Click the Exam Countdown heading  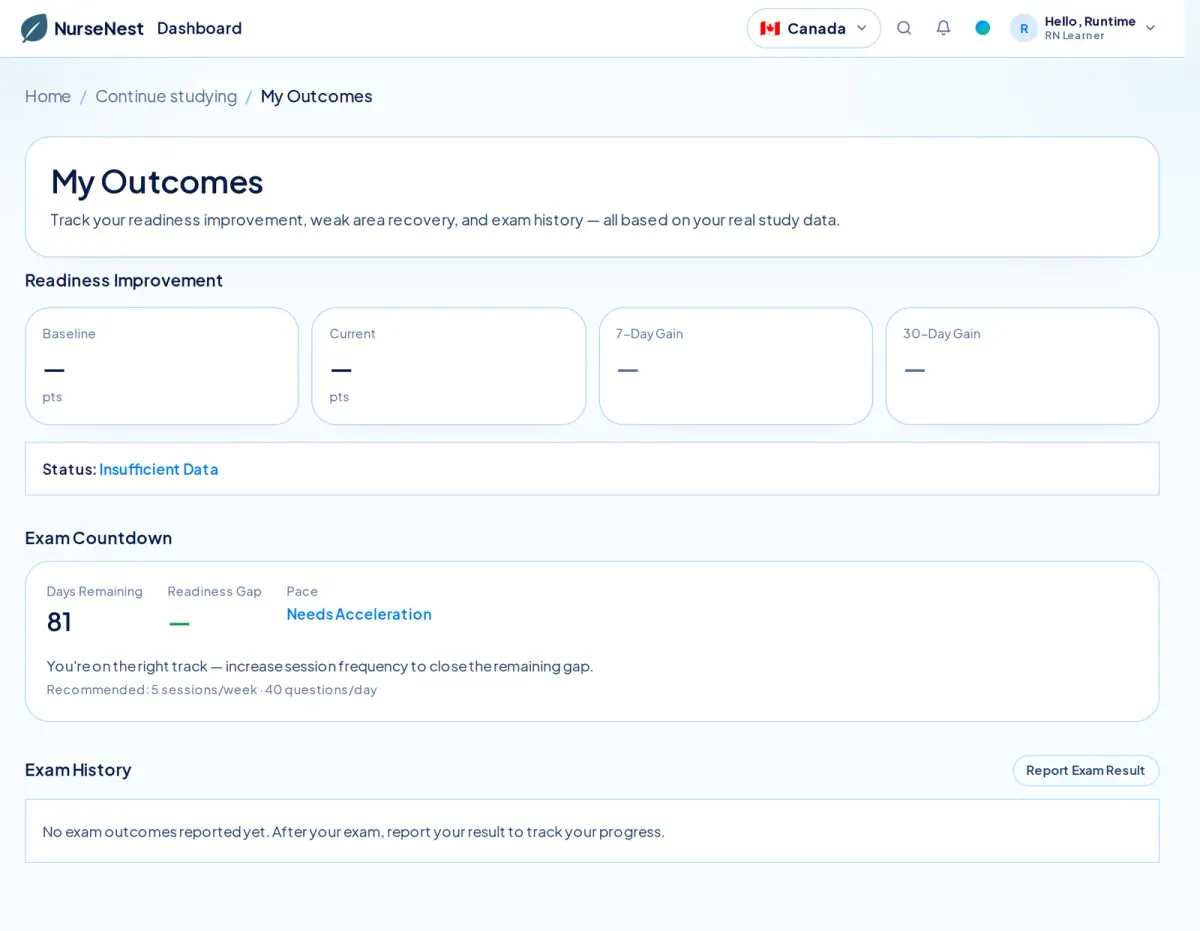[99, 538]
